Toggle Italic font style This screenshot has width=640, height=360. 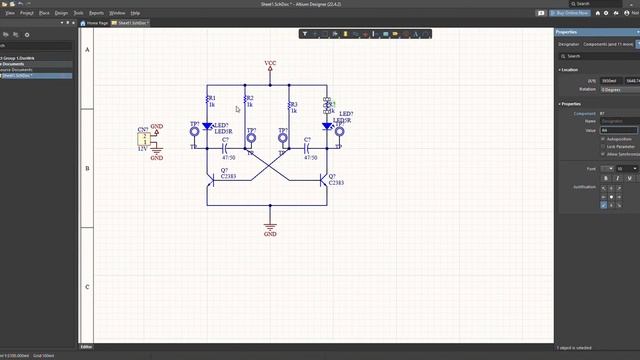coord(618,178)
